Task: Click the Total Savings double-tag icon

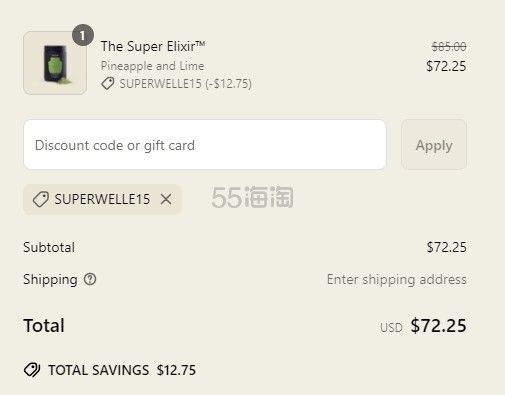Action: [32, 370]
